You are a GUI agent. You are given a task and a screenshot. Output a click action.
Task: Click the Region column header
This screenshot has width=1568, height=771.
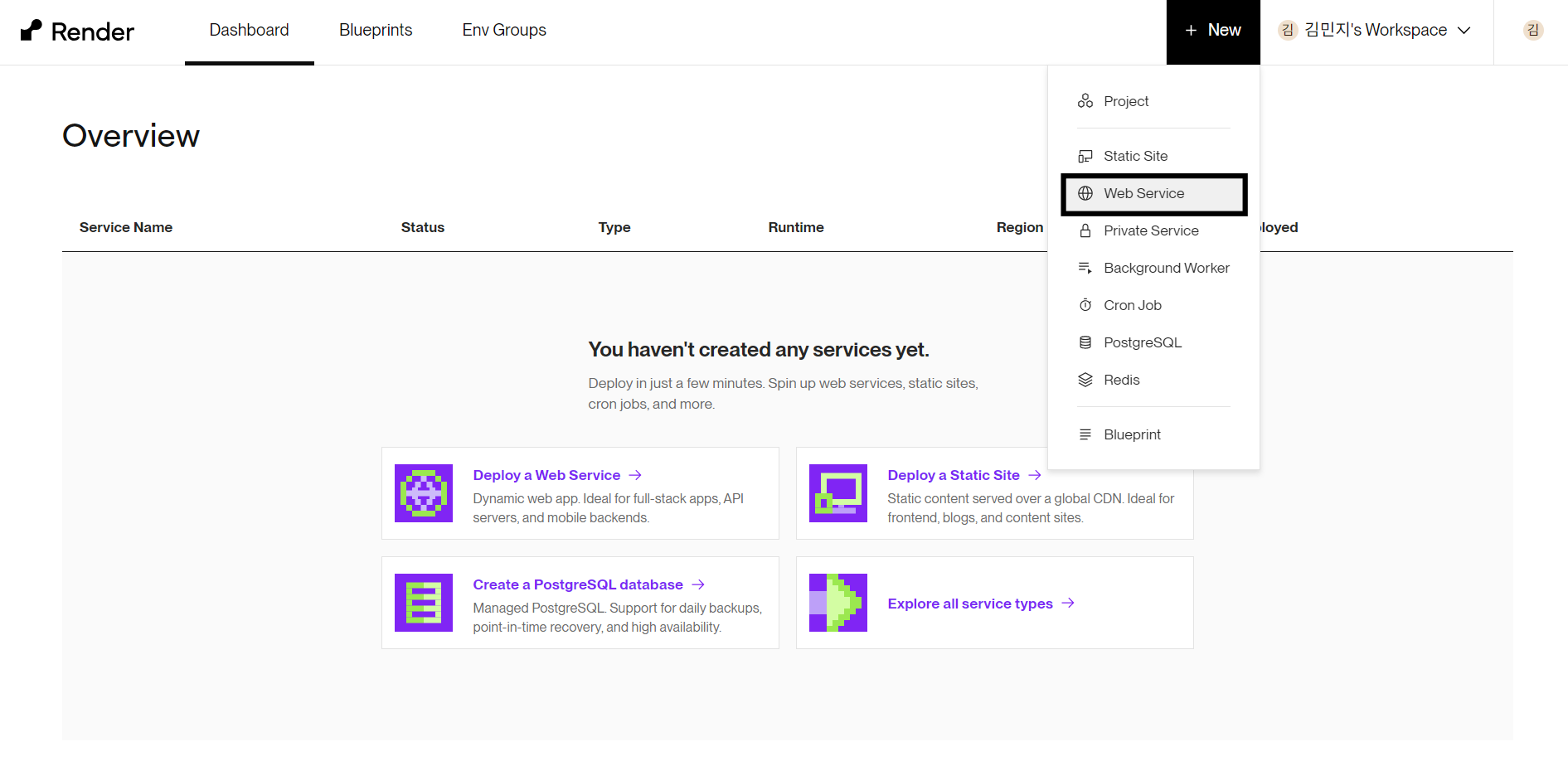[x=1020, y=227]
